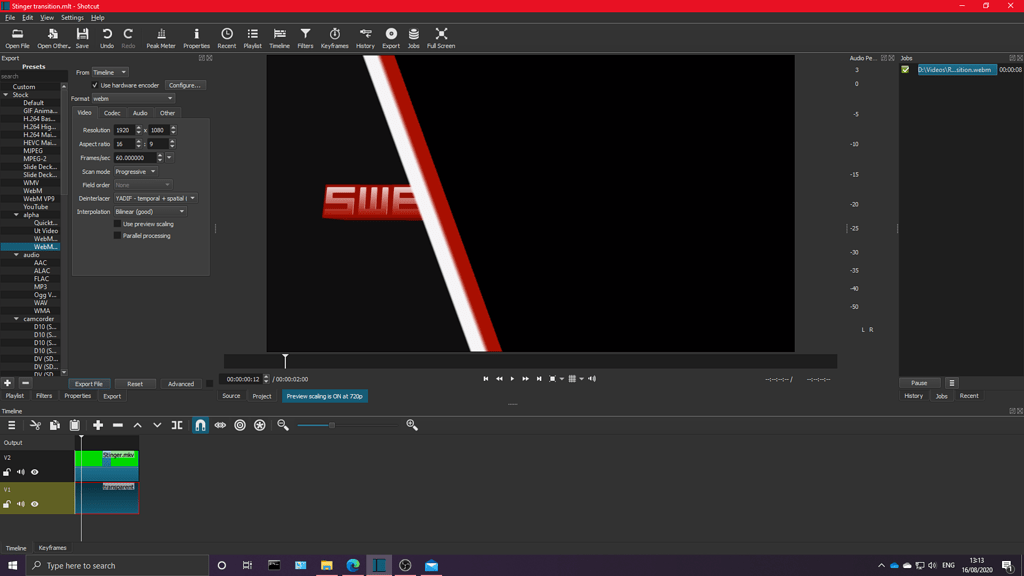Show the Peak Meter panel
The height and width of the screenshot is (576, 1024).
point(161,38)
